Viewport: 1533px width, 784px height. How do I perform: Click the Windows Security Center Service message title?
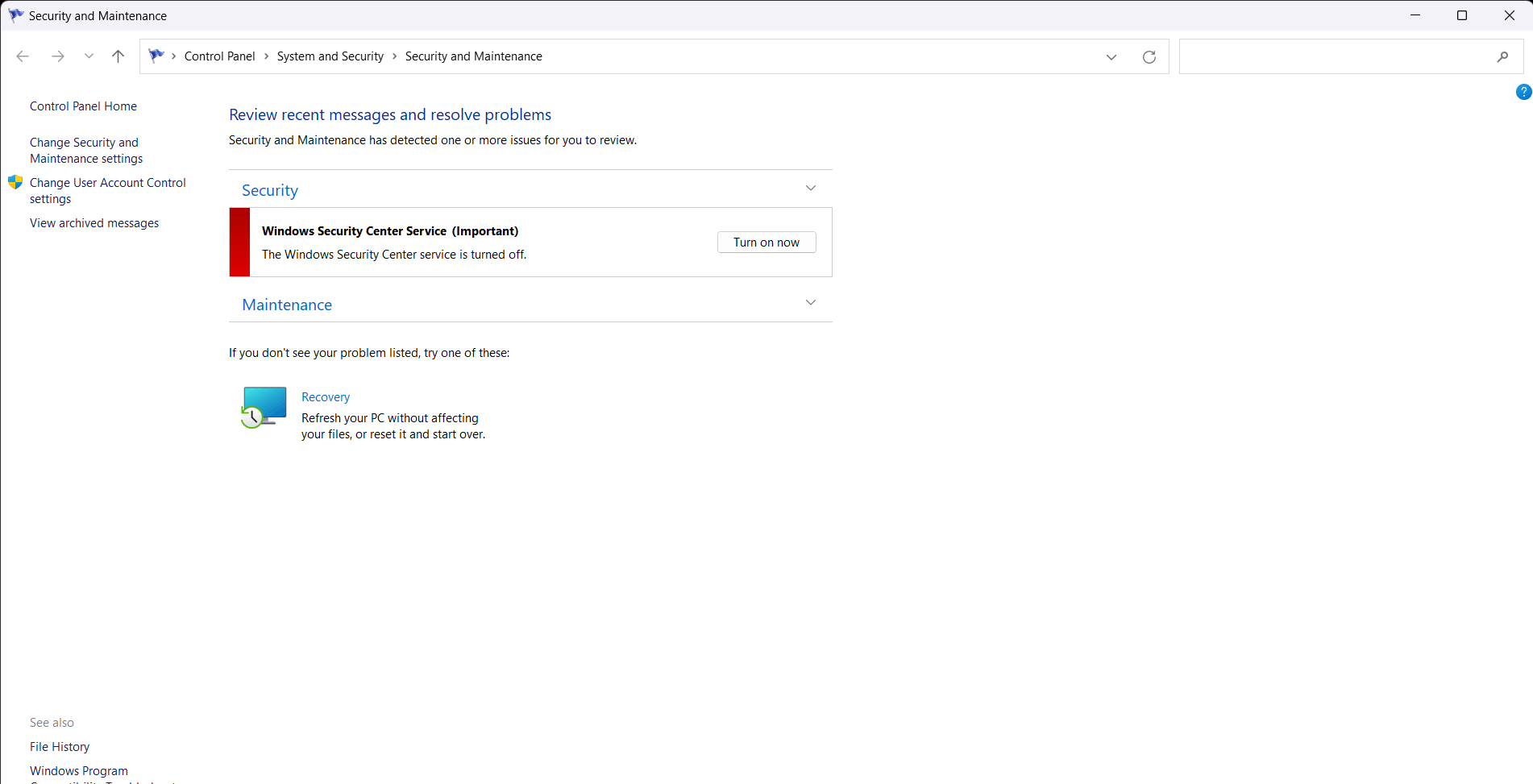tap(390, 231)
